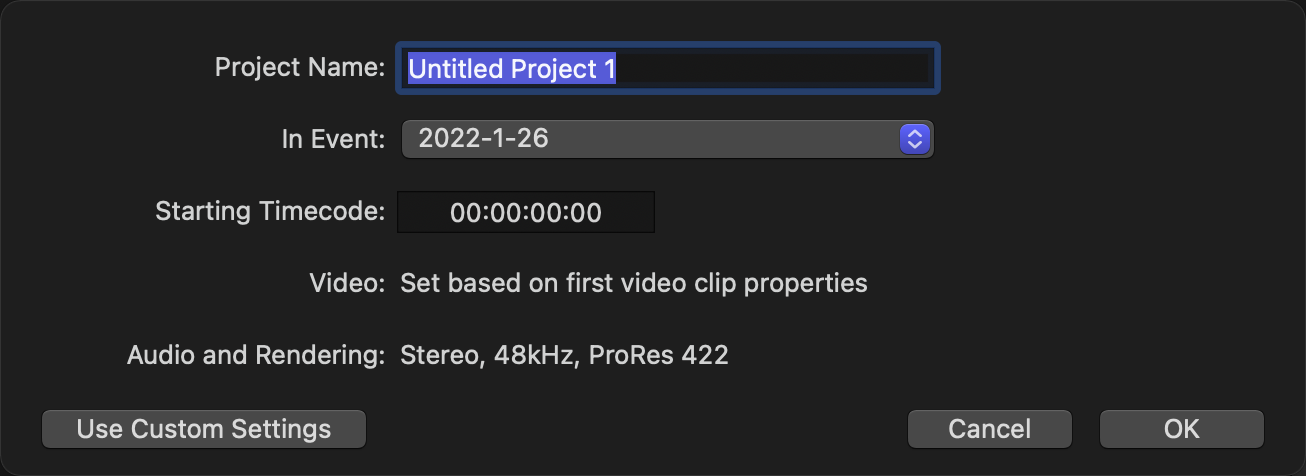Click the 'In Event:' label
Screen dimensions: 1306x476
(334, 140)
